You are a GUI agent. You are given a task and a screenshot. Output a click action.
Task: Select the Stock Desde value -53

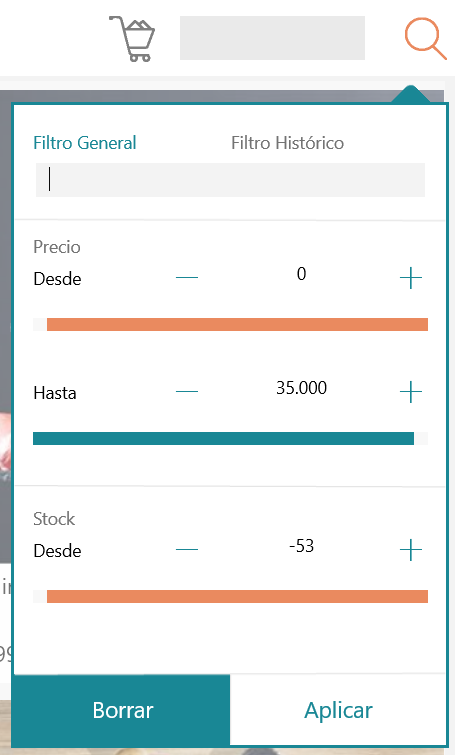tap(301, 546)
